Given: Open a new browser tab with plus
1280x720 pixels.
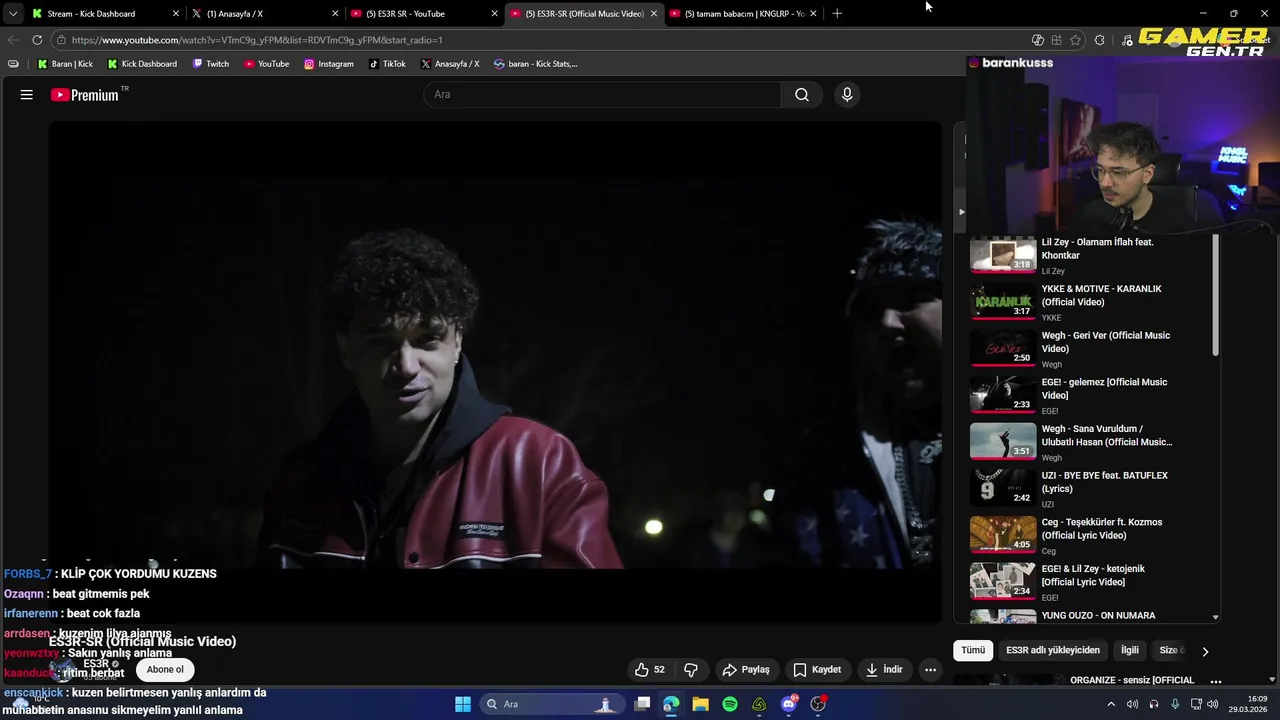Looking at the screenshot, I should tap(837, 14).
